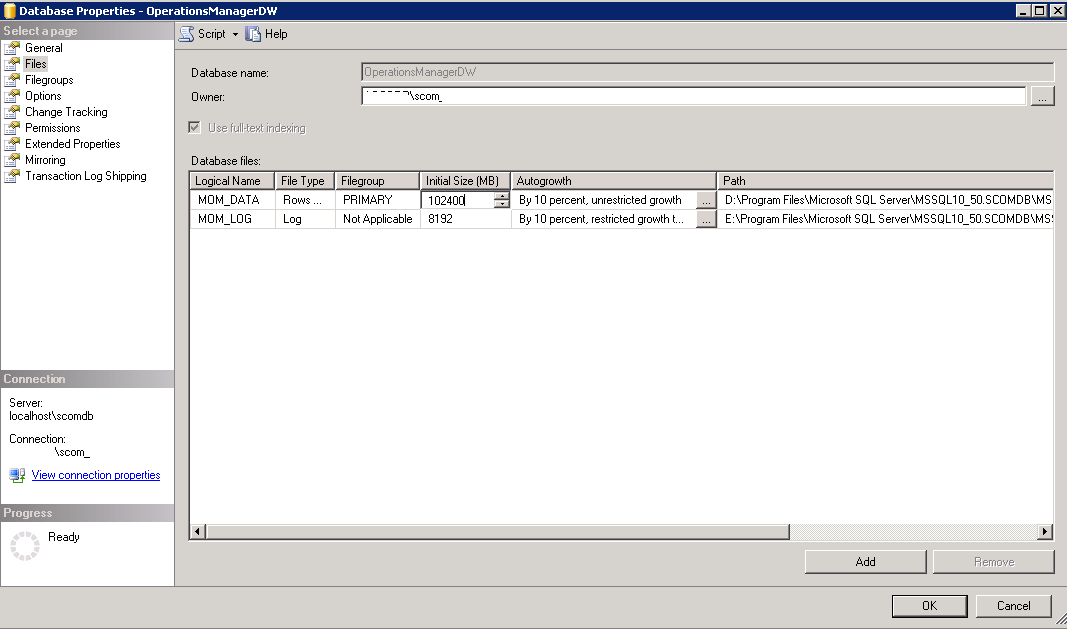
Task: Click the MOM_DATA initial size field
Action: pyautogui.click(x=458, y=200)
